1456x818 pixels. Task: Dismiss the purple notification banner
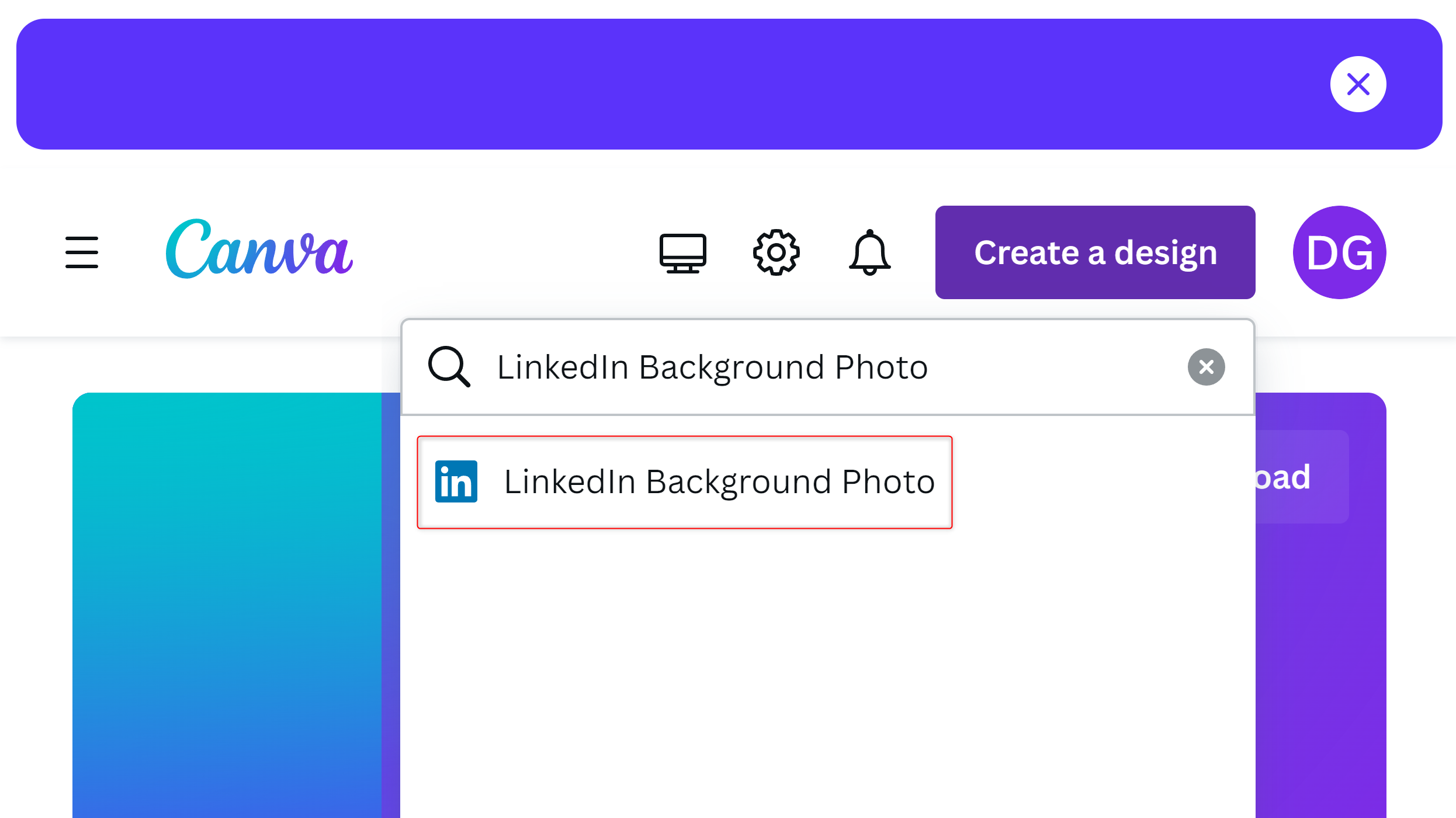coord(1358,84)
